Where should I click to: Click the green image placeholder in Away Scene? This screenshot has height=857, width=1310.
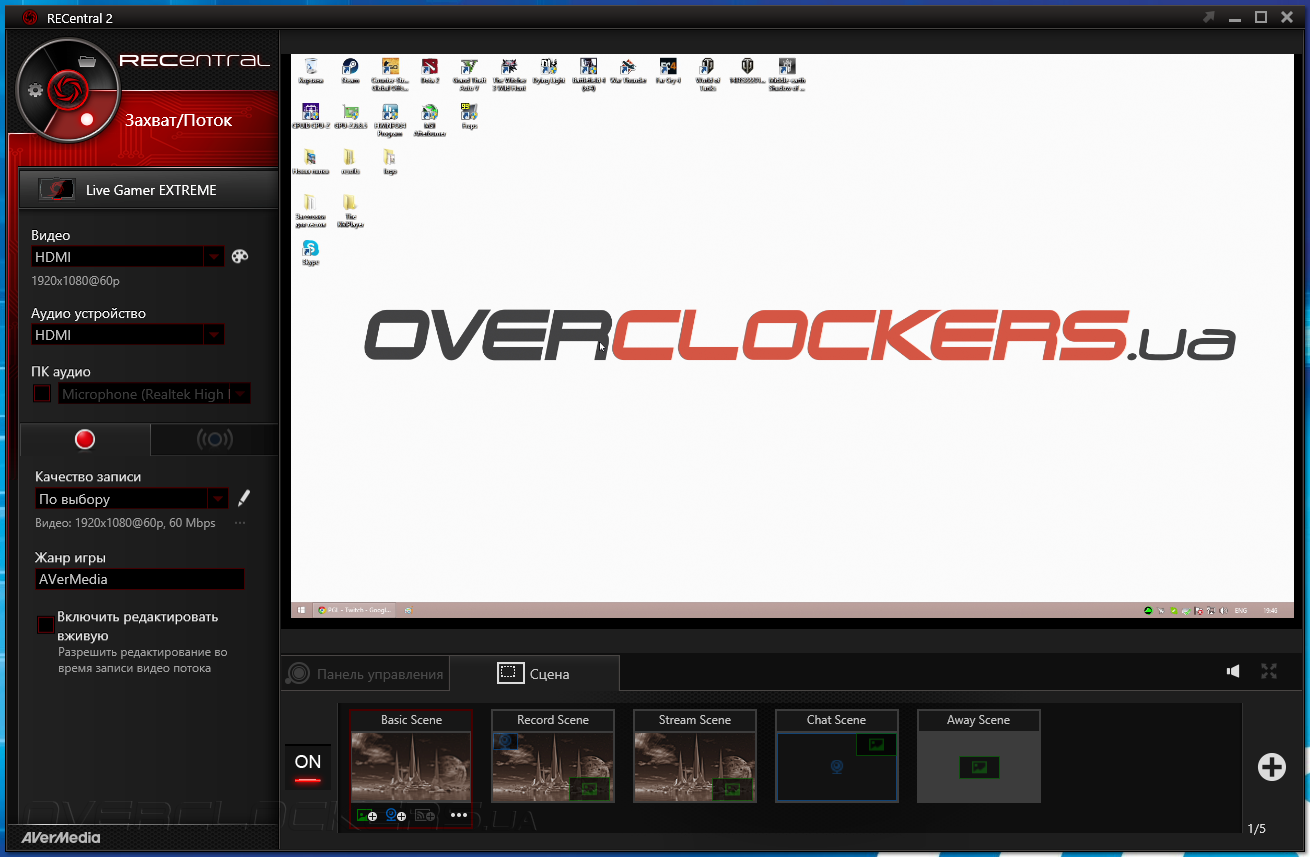click(979, 767)
